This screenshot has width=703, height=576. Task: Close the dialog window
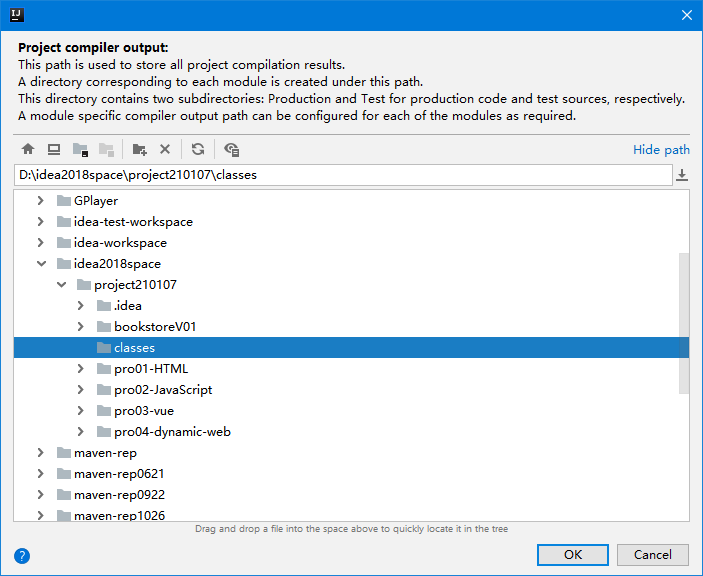pos(686,15)
